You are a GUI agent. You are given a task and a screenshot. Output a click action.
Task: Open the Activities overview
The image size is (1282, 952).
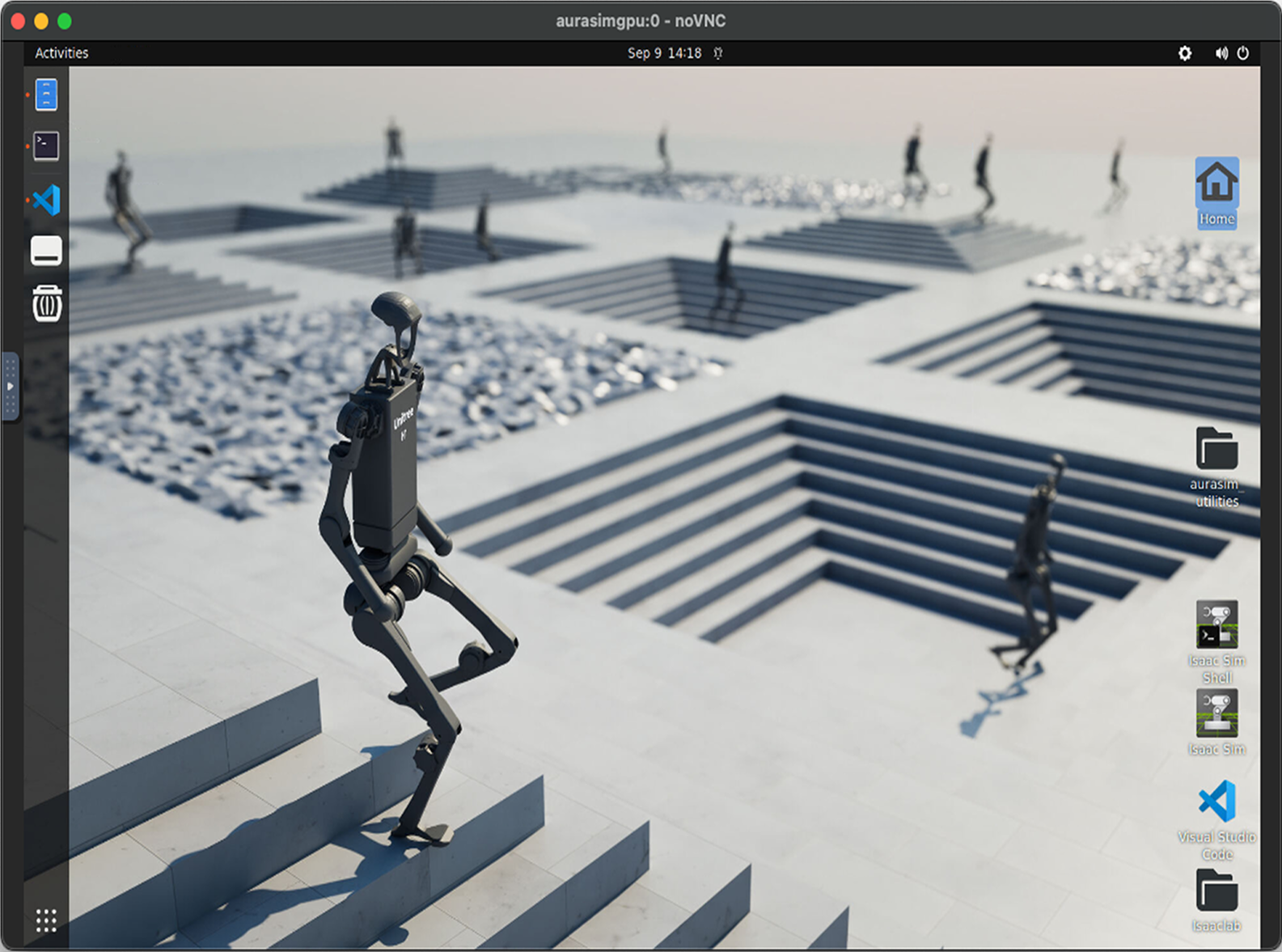click(x=61, y=53)
